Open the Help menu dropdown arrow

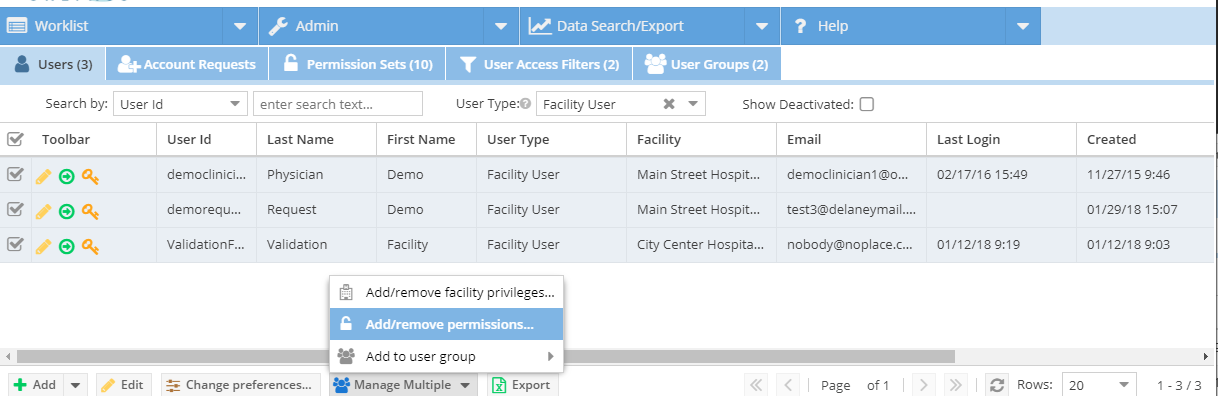click(1022, 27)
